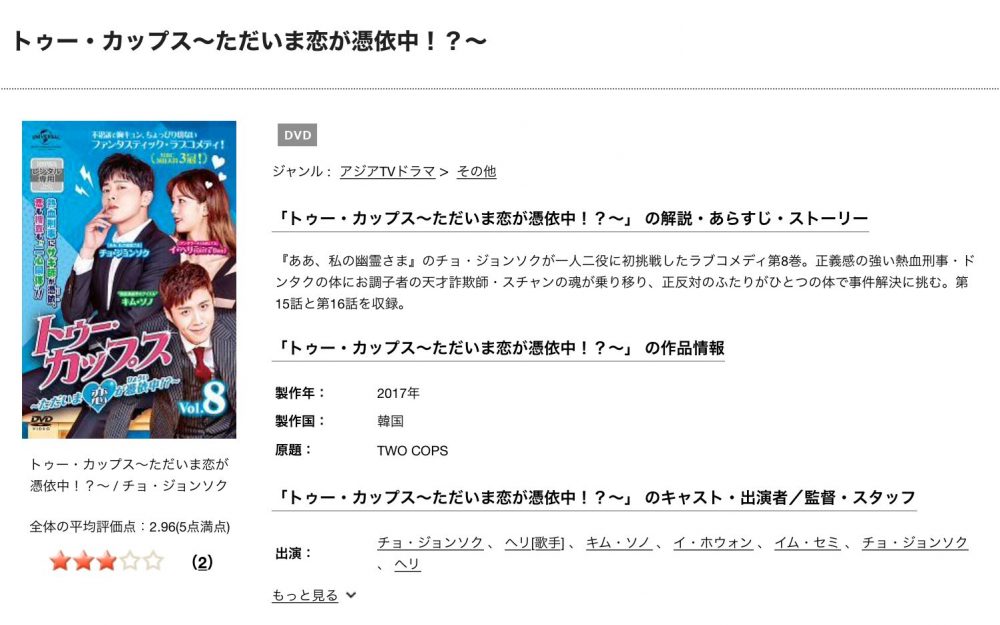
Task: Open the アジアTVドラマ genre link
Action: (387, 171)
